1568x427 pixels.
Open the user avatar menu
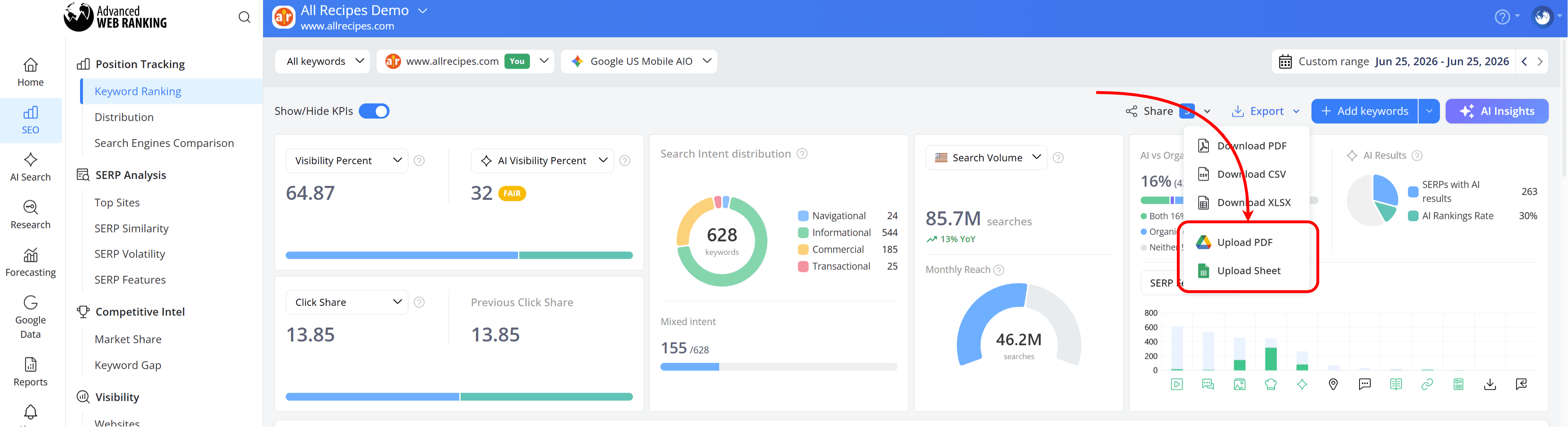(1543, 17)
